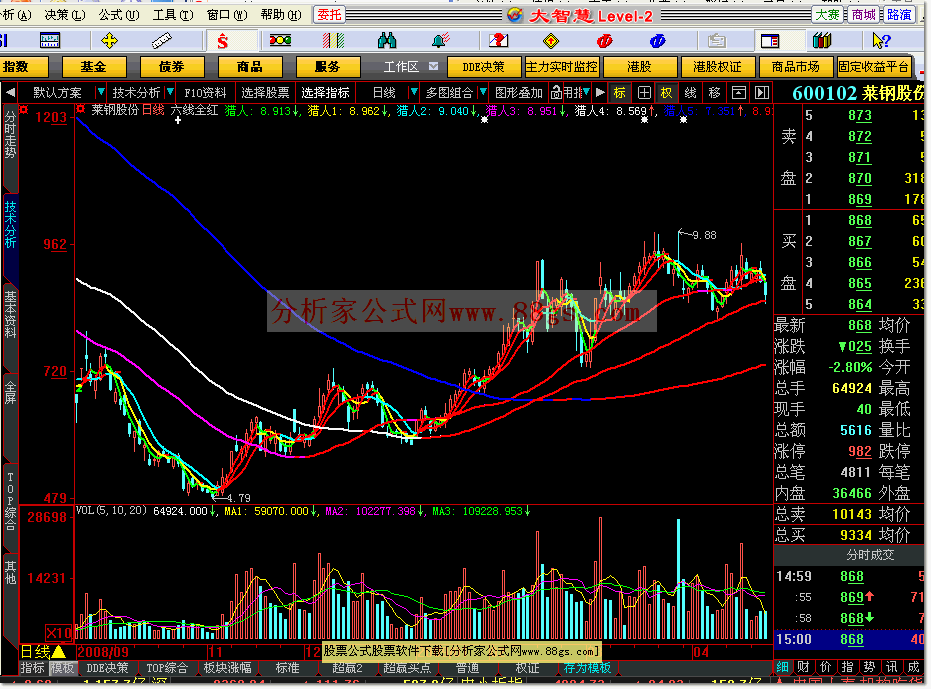Image resolution: width=931 pixels, height=689 pixels.
Task: Click the blue circular info icon
Action: coord(657,41)
